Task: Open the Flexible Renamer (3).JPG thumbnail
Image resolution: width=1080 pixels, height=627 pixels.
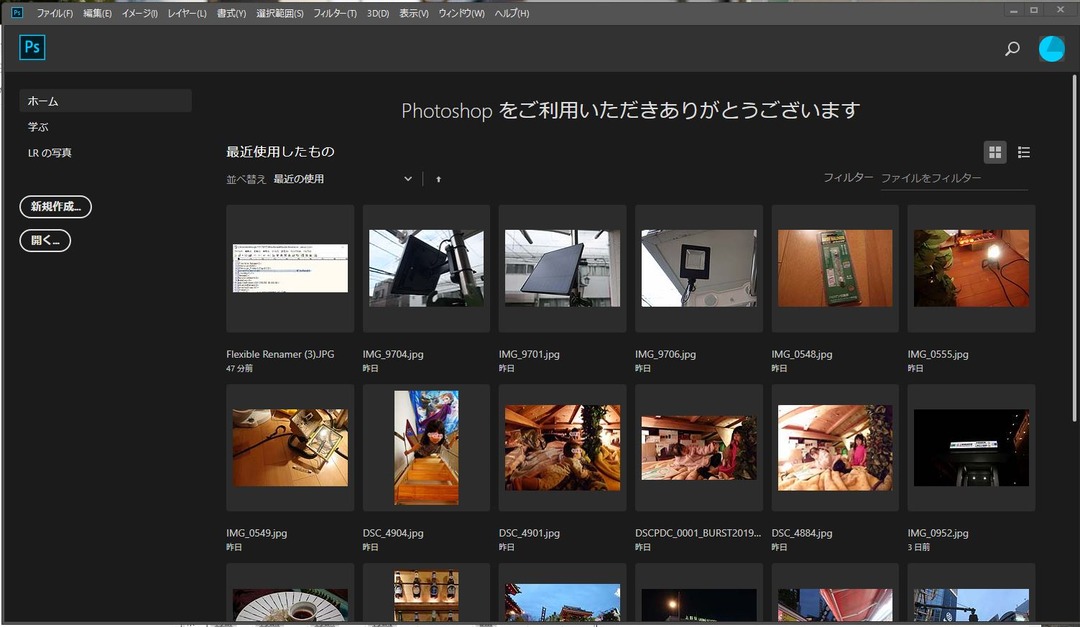Action: (x=290, y=268)
